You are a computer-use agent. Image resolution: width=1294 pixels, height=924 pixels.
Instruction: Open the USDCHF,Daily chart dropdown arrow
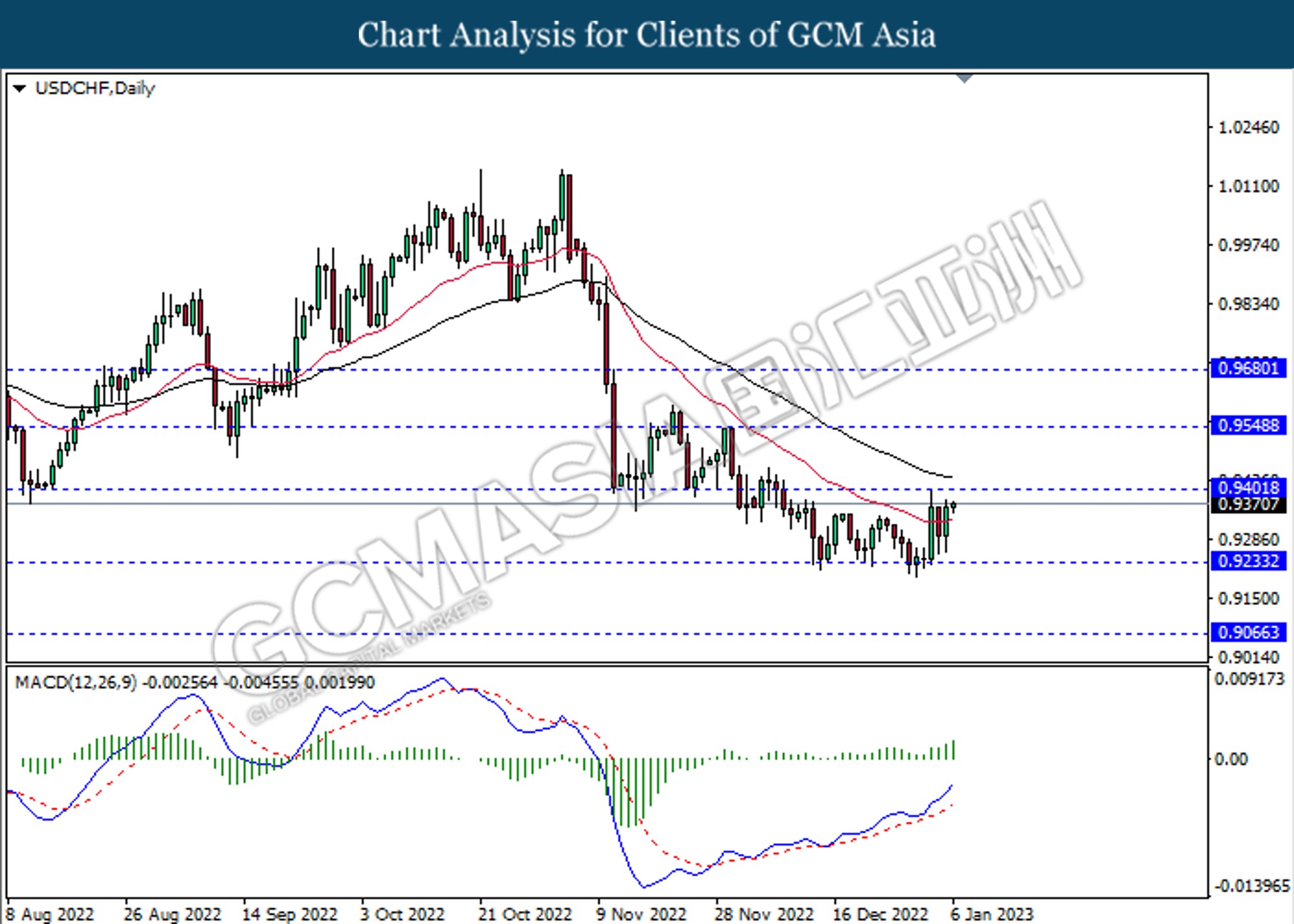19,89
